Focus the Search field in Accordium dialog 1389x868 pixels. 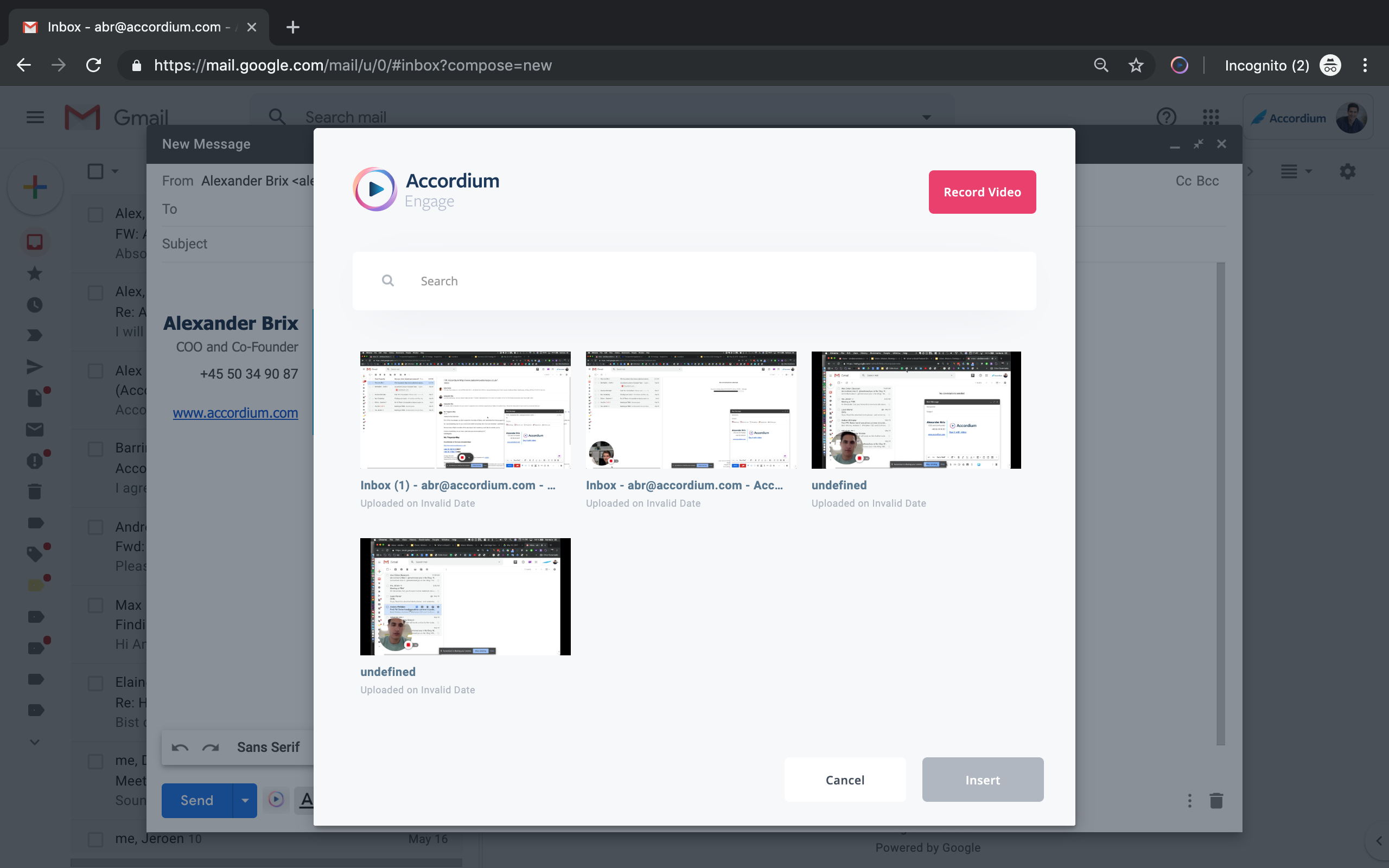pos(694,282)
